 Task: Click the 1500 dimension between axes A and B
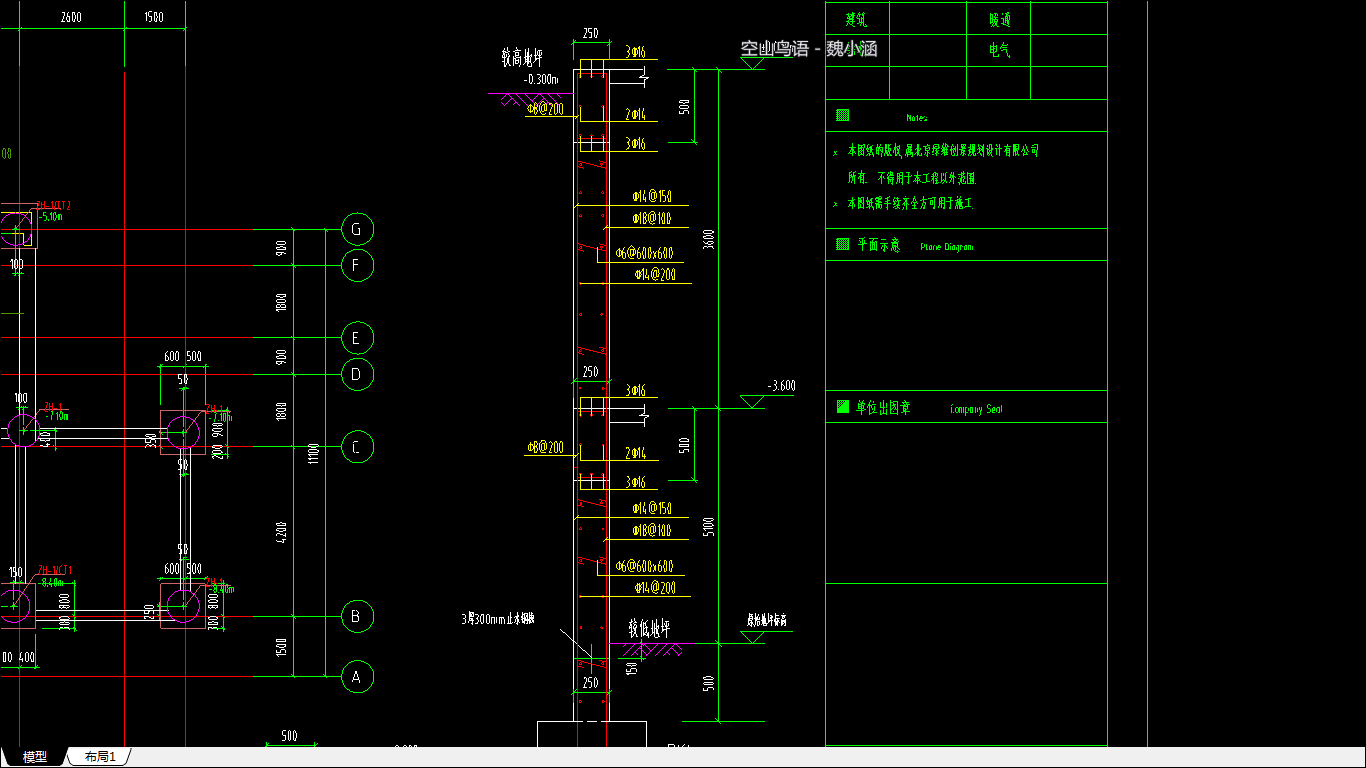coord(282,647)
